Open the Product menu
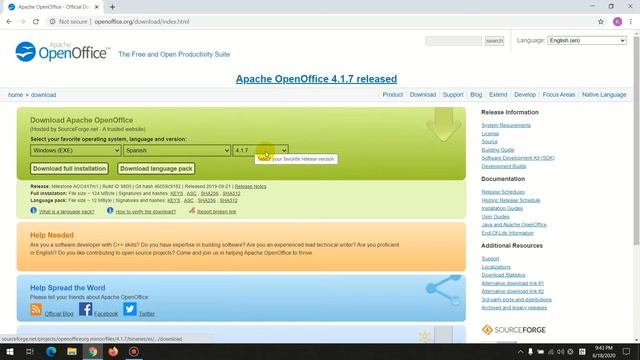 point(392,95)
